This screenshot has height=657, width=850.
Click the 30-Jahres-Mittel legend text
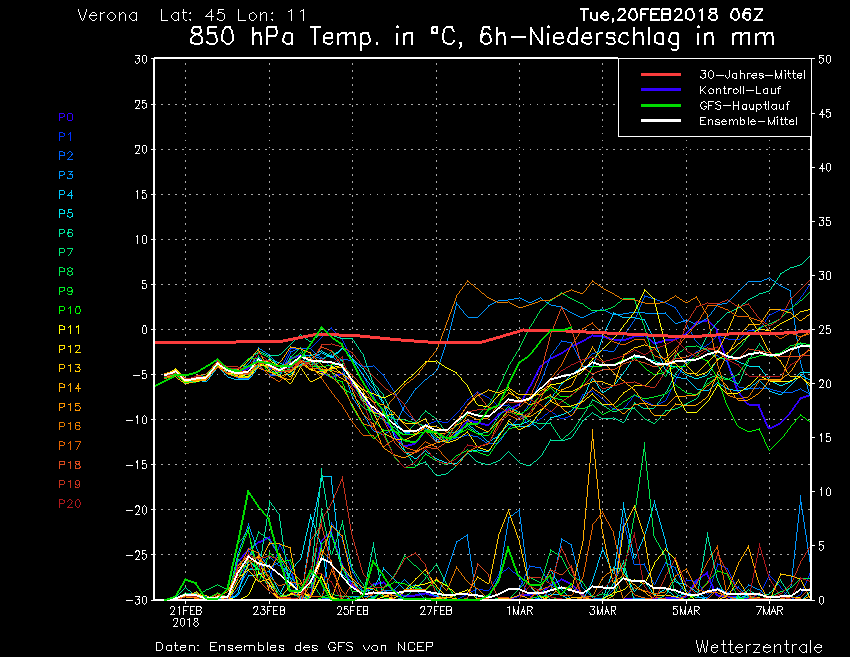tap(752, 75)
